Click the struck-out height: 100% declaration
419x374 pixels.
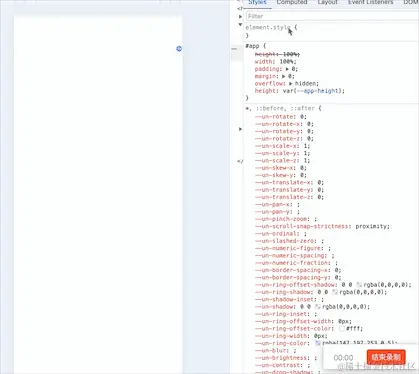[277, 54]
